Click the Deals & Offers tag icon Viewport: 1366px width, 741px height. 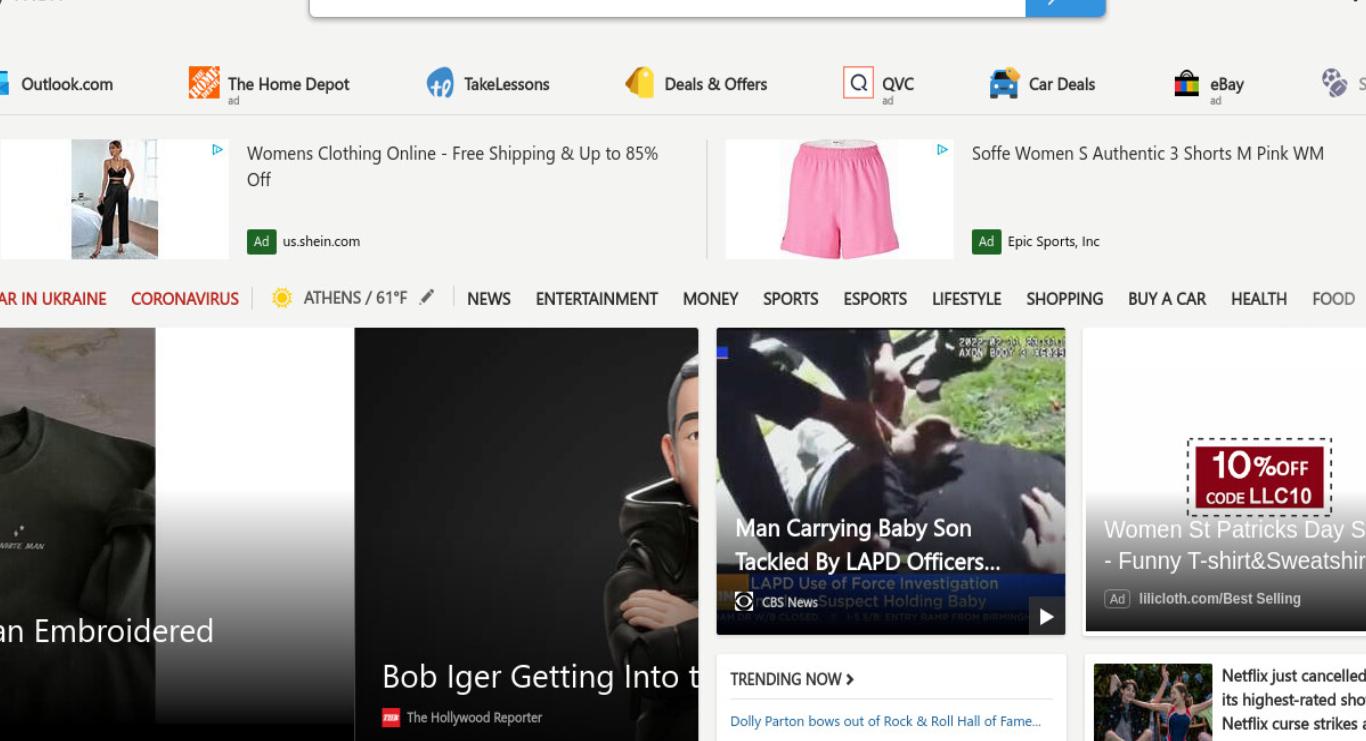tap(640, 83)
